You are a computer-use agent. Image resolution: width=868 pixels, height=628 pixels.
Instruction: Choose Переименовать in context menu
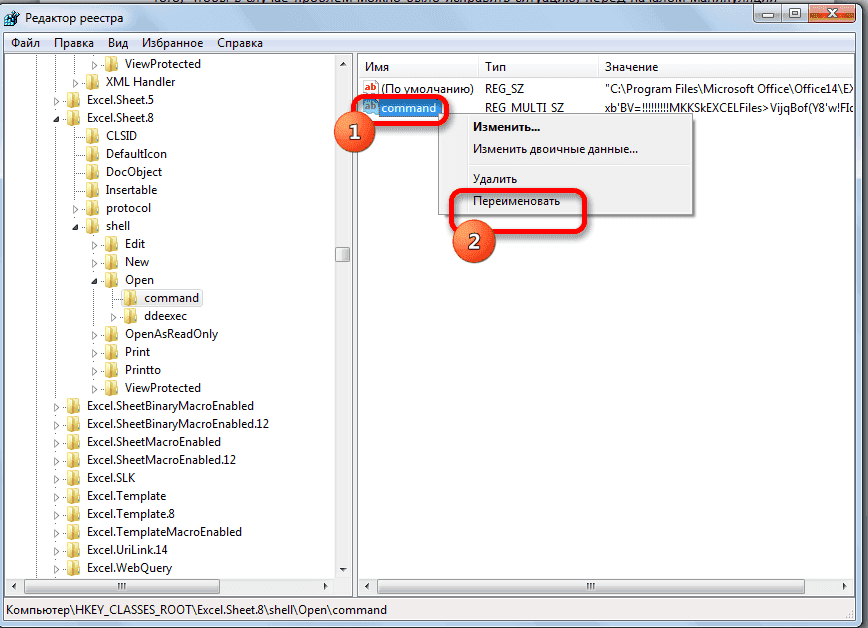pyautogui.click(x=565, y=202)
